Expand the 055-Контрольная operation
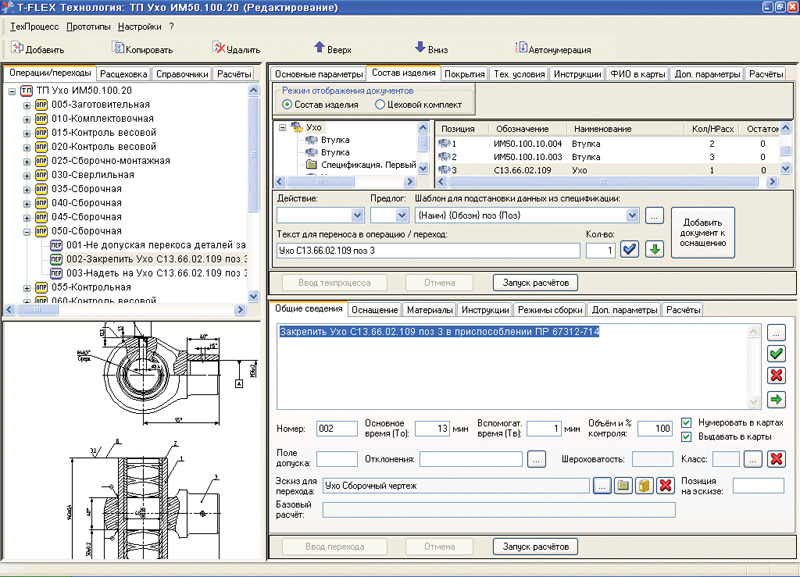The image size is (800, 577). click(27, 288)
